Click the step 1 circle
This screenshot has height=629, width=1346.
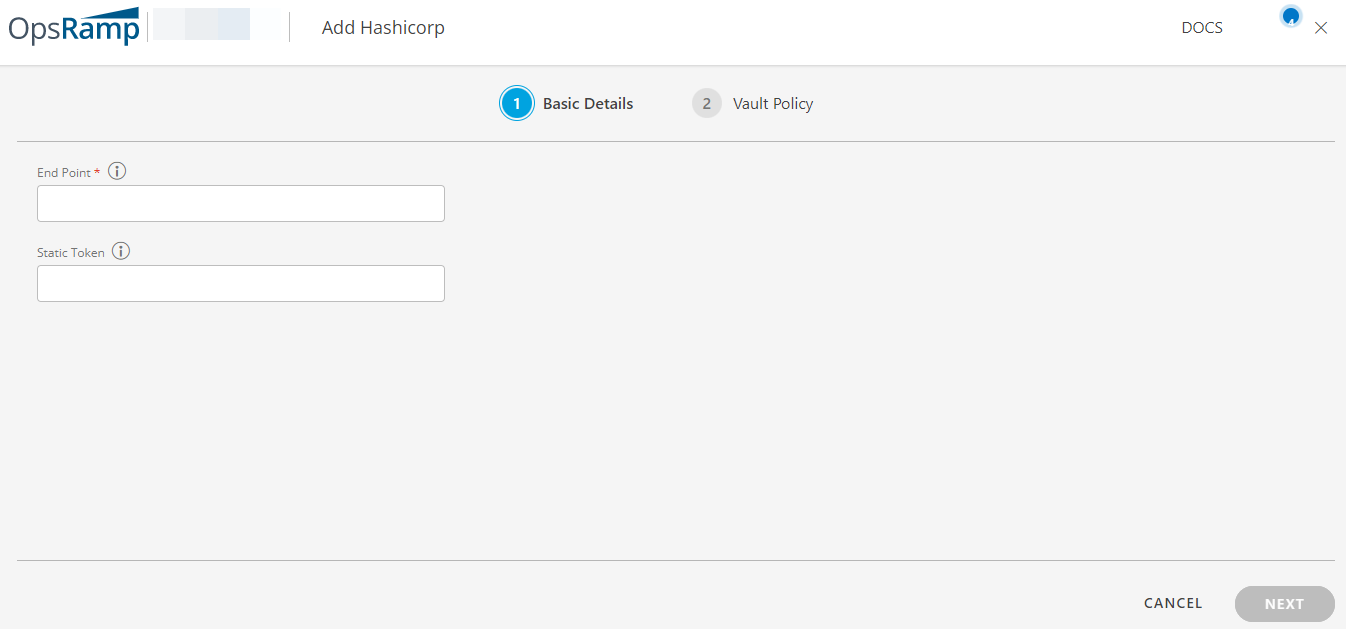517,103
